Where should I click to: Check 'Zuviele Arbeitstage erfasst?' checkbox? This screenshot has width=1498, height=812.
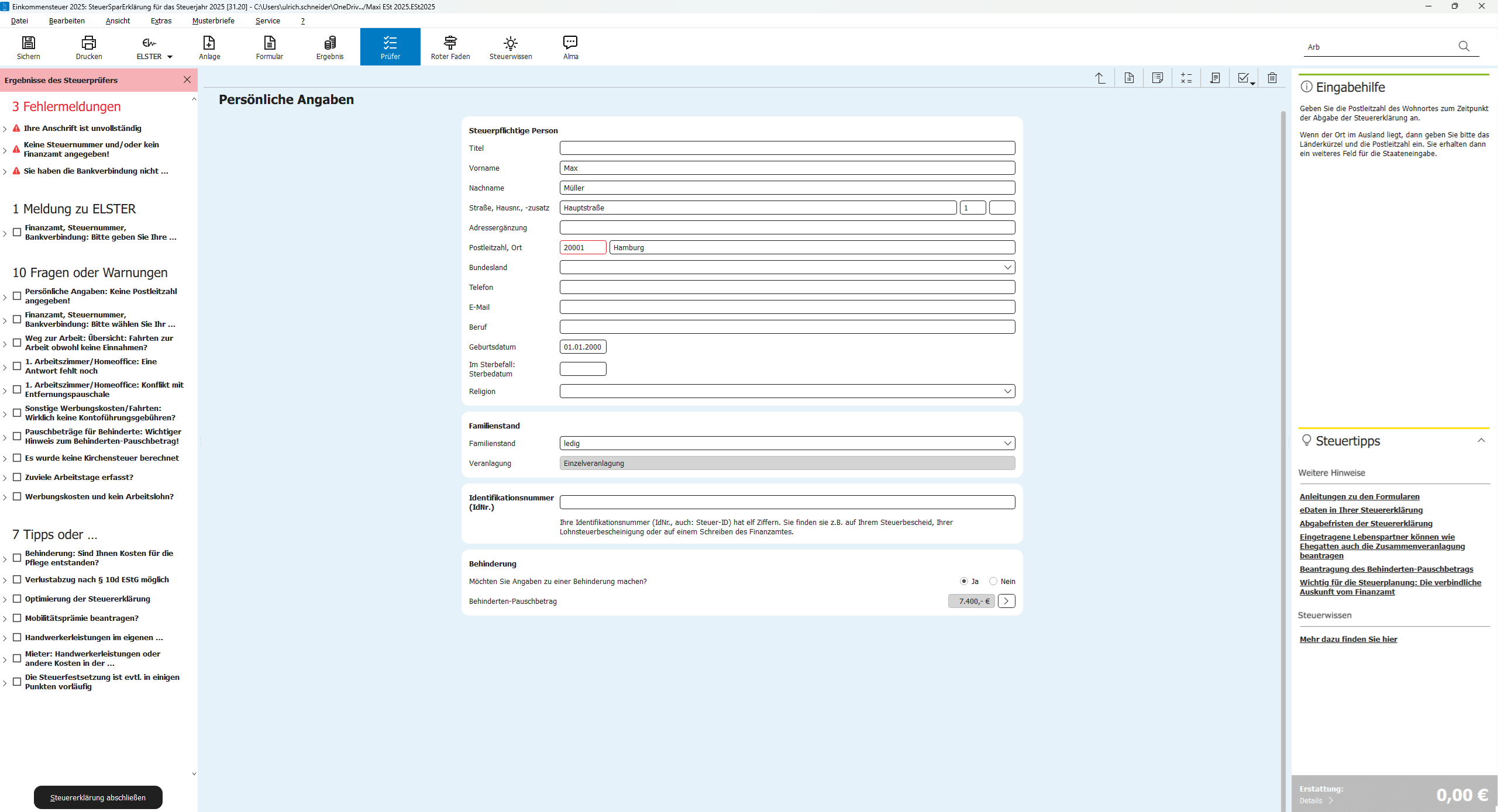tap(17, 477)
